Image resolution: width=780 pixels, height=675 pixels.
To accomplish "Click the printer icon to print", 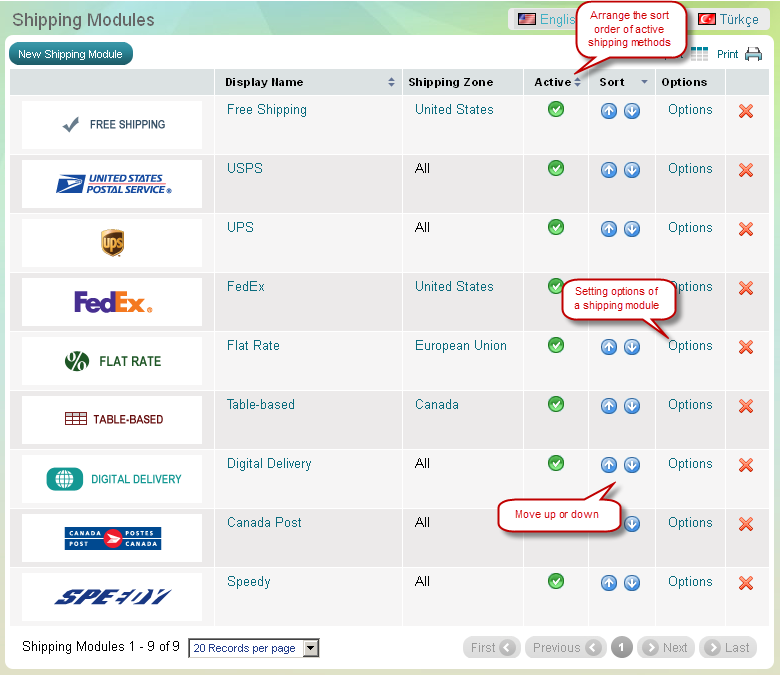I will pos(753,55).
